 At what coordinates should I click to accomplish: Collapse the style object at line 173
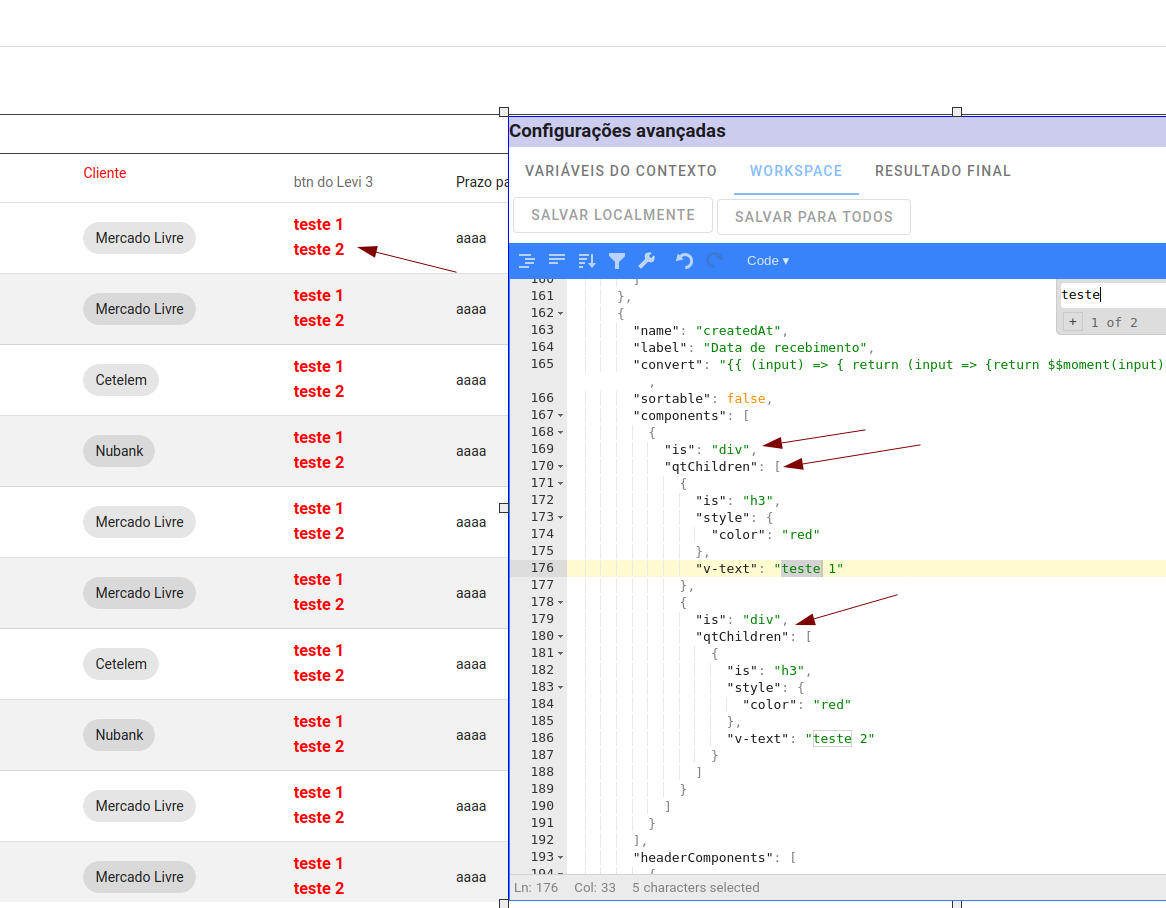coord(561,518)
